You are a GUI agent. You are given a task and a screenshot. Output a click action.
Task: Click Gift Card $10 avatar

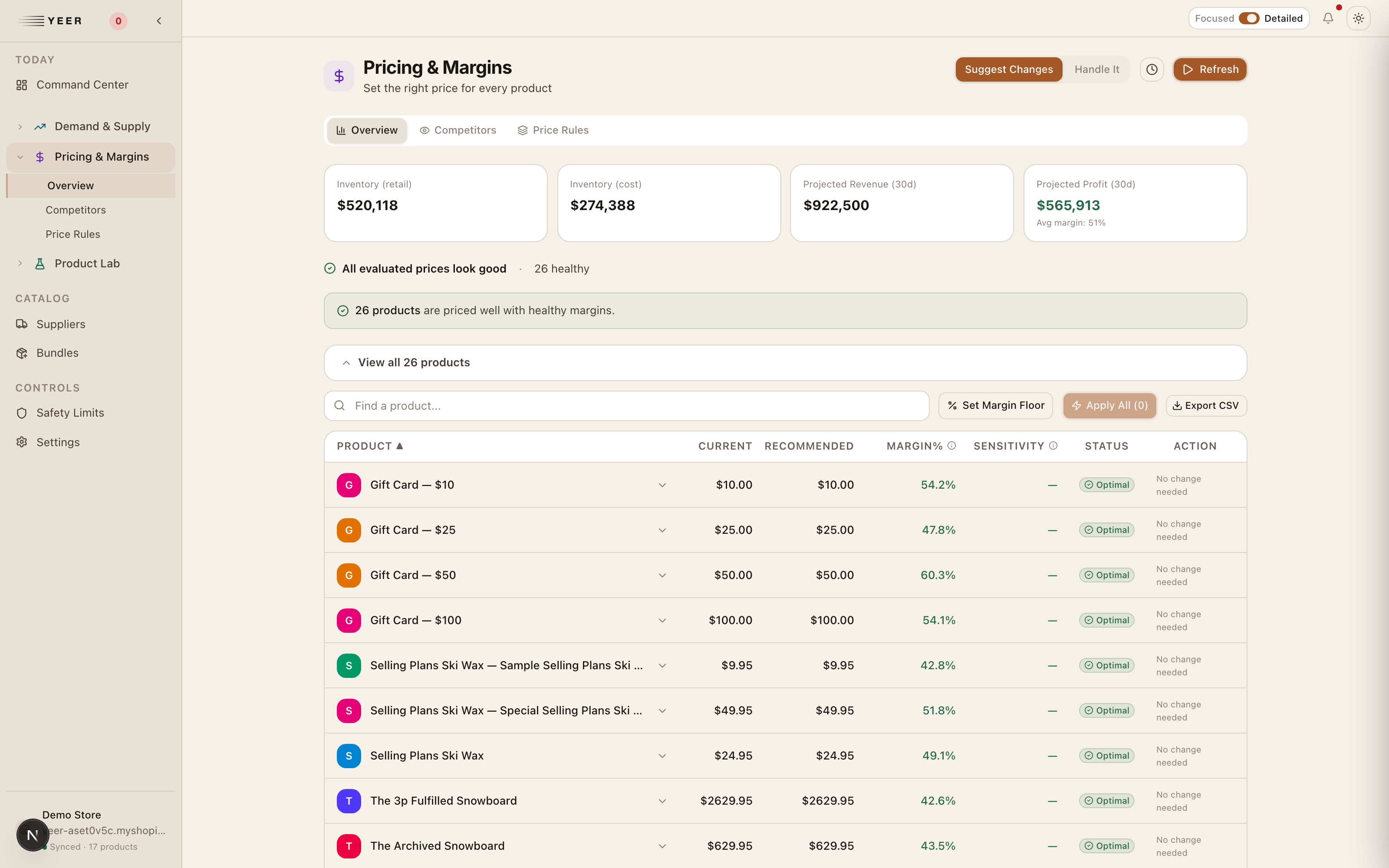[x=349, y=485]
